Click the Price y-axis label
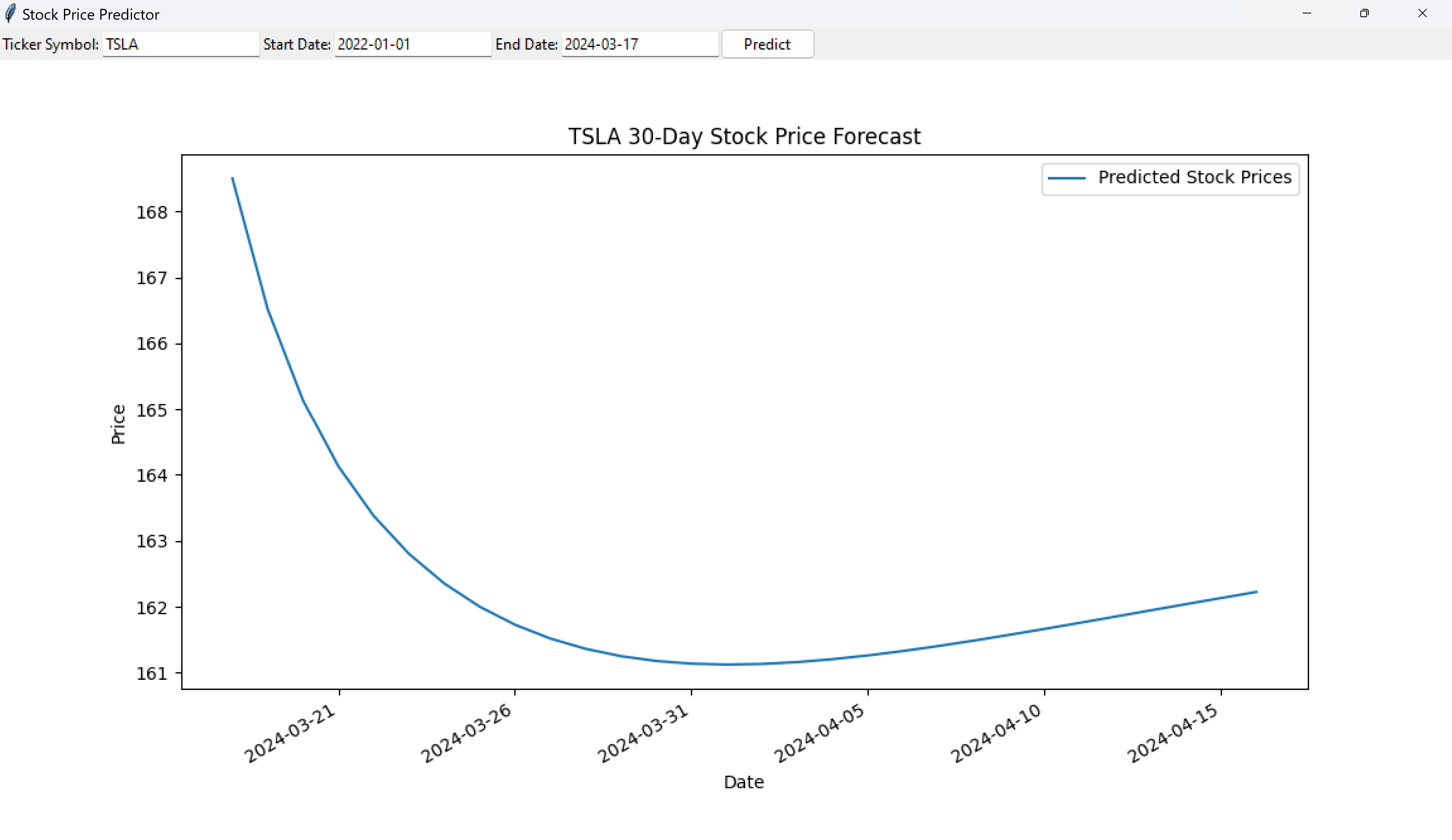Image resolution: width=1452 pixels, height=840 pixels. tap(118, 424)
